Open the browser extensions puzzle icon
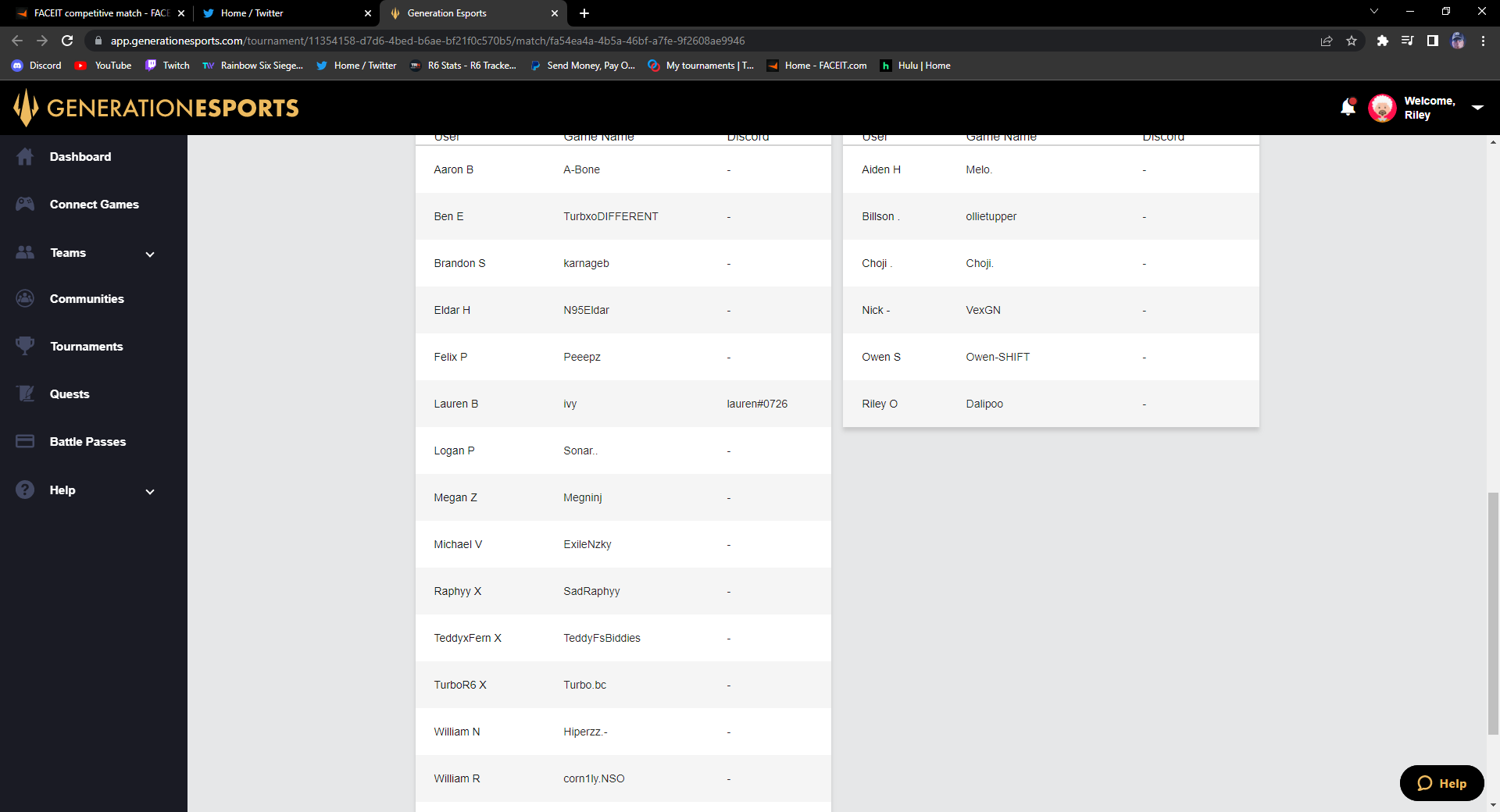 [x=1383, y=41]
